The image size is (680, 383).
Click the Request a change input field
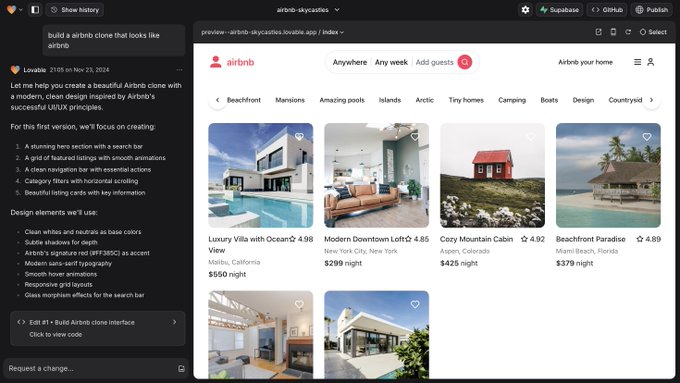[x=91, y=368]
